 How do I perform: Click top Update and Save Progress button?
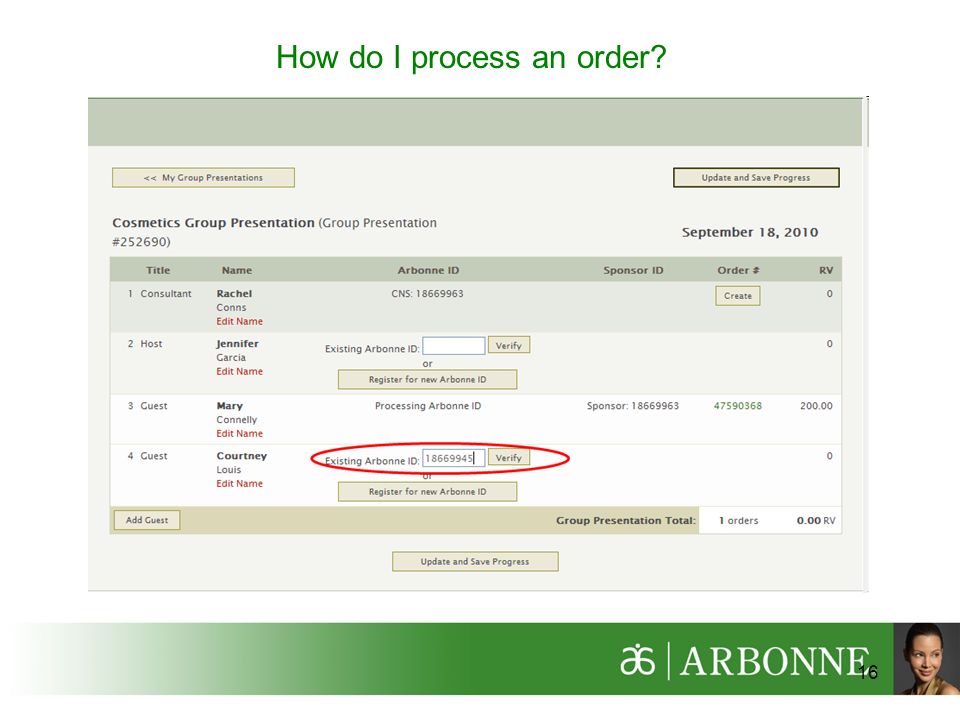[756, 178]
